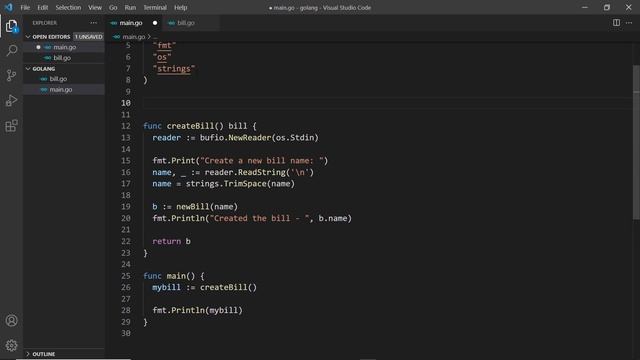The height and width of the screenshot is (360, 640).
Task: Click mybill variable on line 26
Action: (x=166, y=287)
